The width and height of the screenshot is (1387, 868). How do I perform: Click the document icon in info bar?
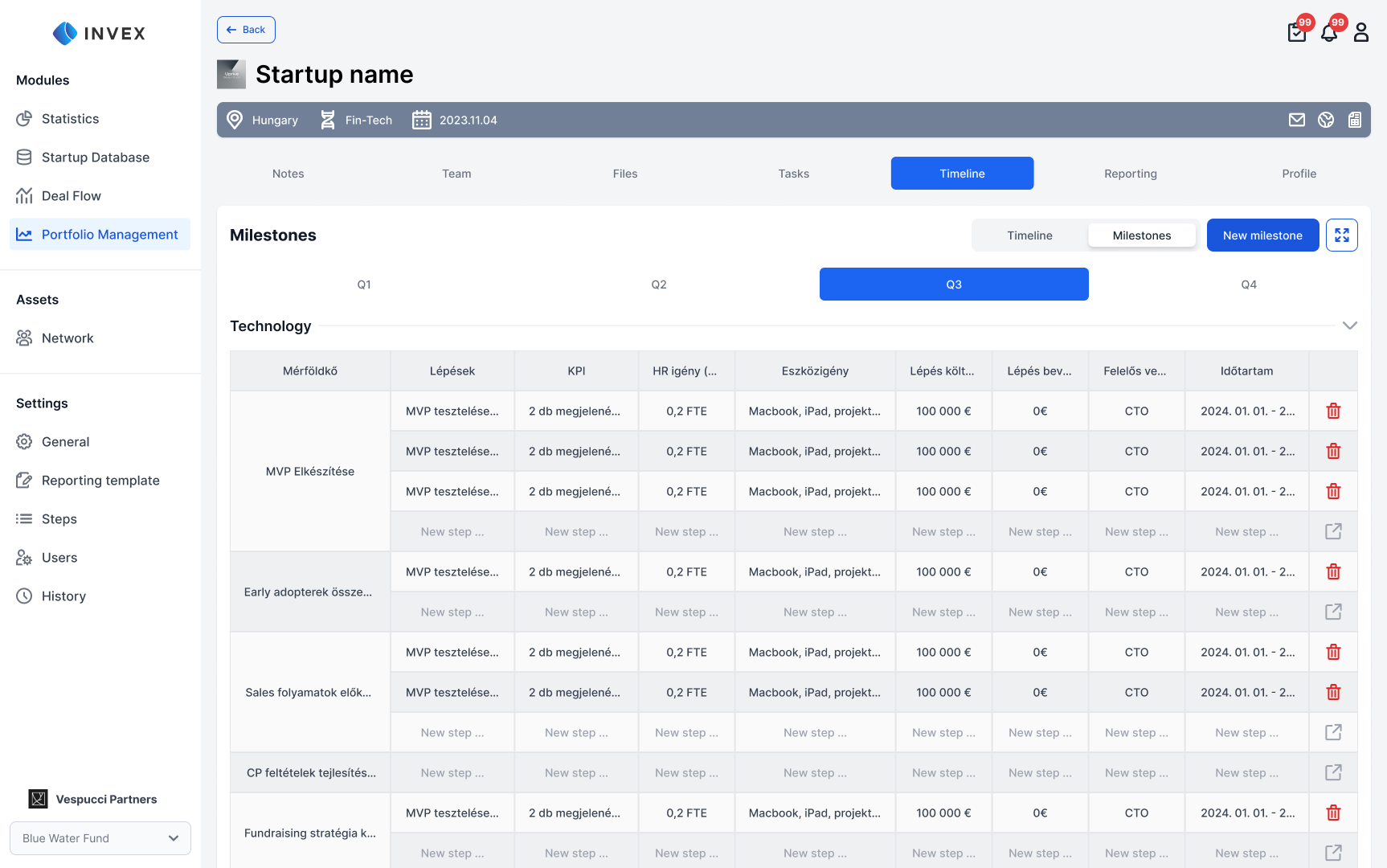pyautogui.click(x=1355, y=120)
